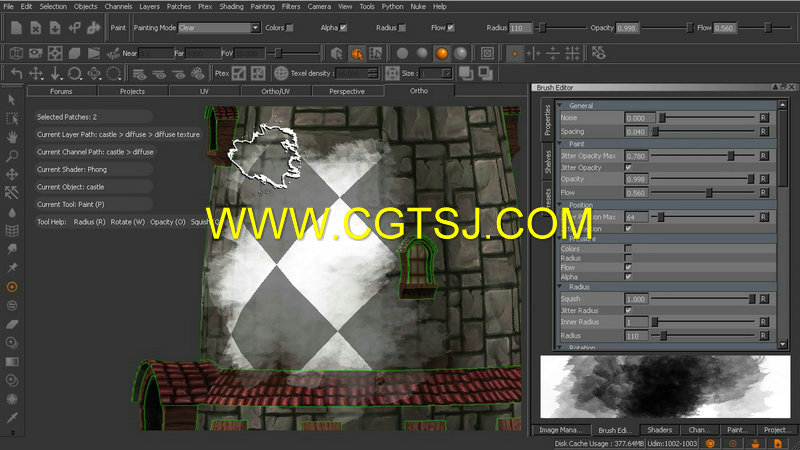Switch to the Perspective view tab
Screen dimensions: 800x450
tap(347, 91)
